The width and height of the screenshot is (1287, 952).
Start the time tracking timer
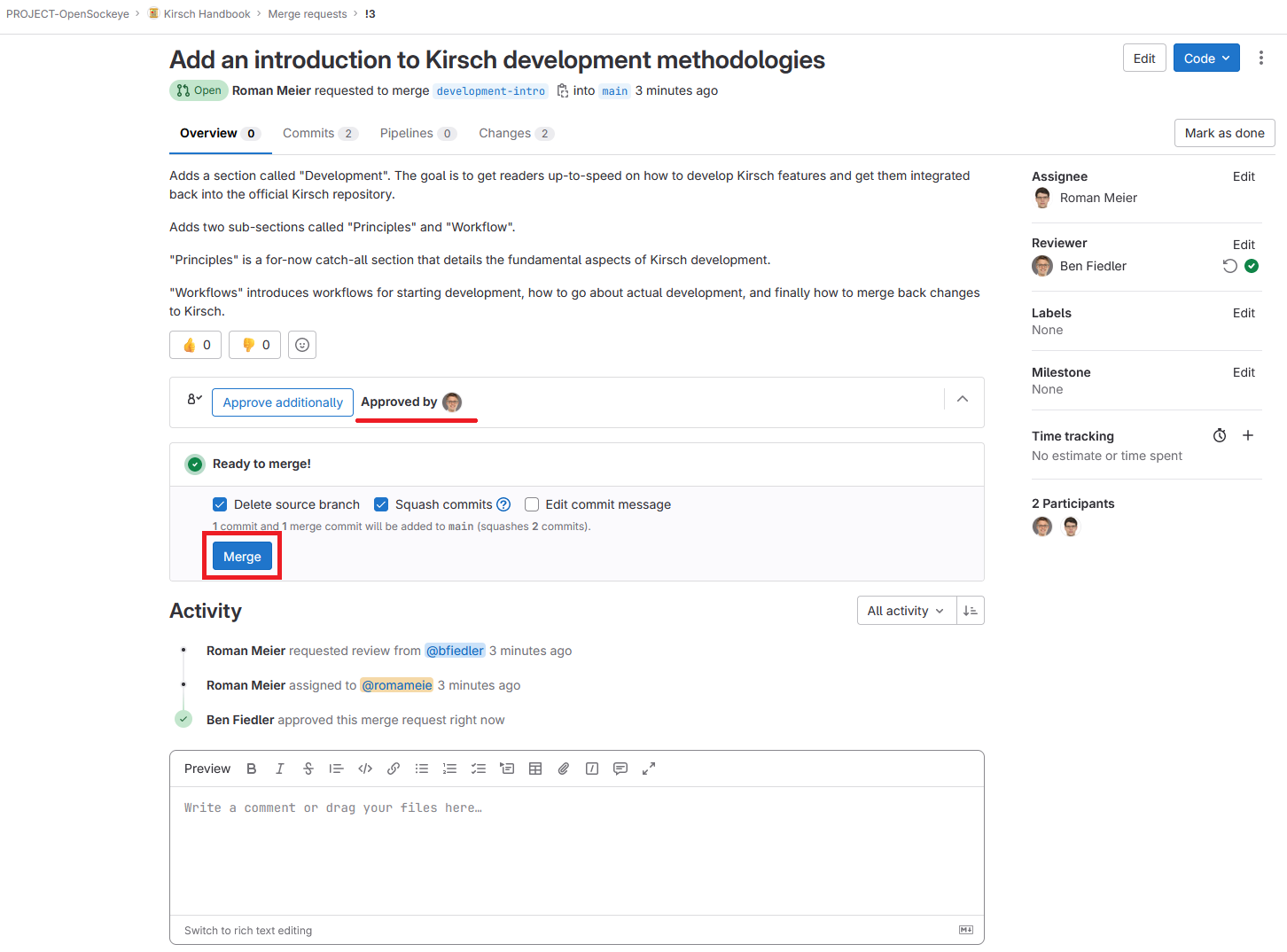tap(1220, 435)
